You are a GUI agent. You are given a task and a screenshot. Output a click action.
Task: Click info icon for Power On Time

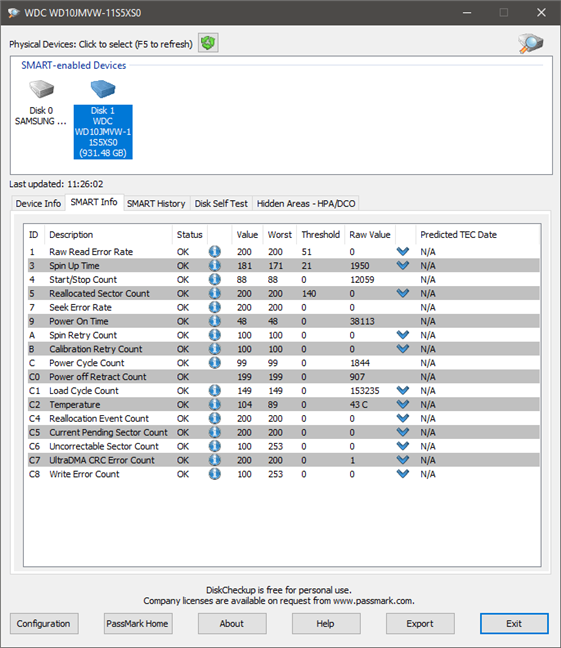215,321
